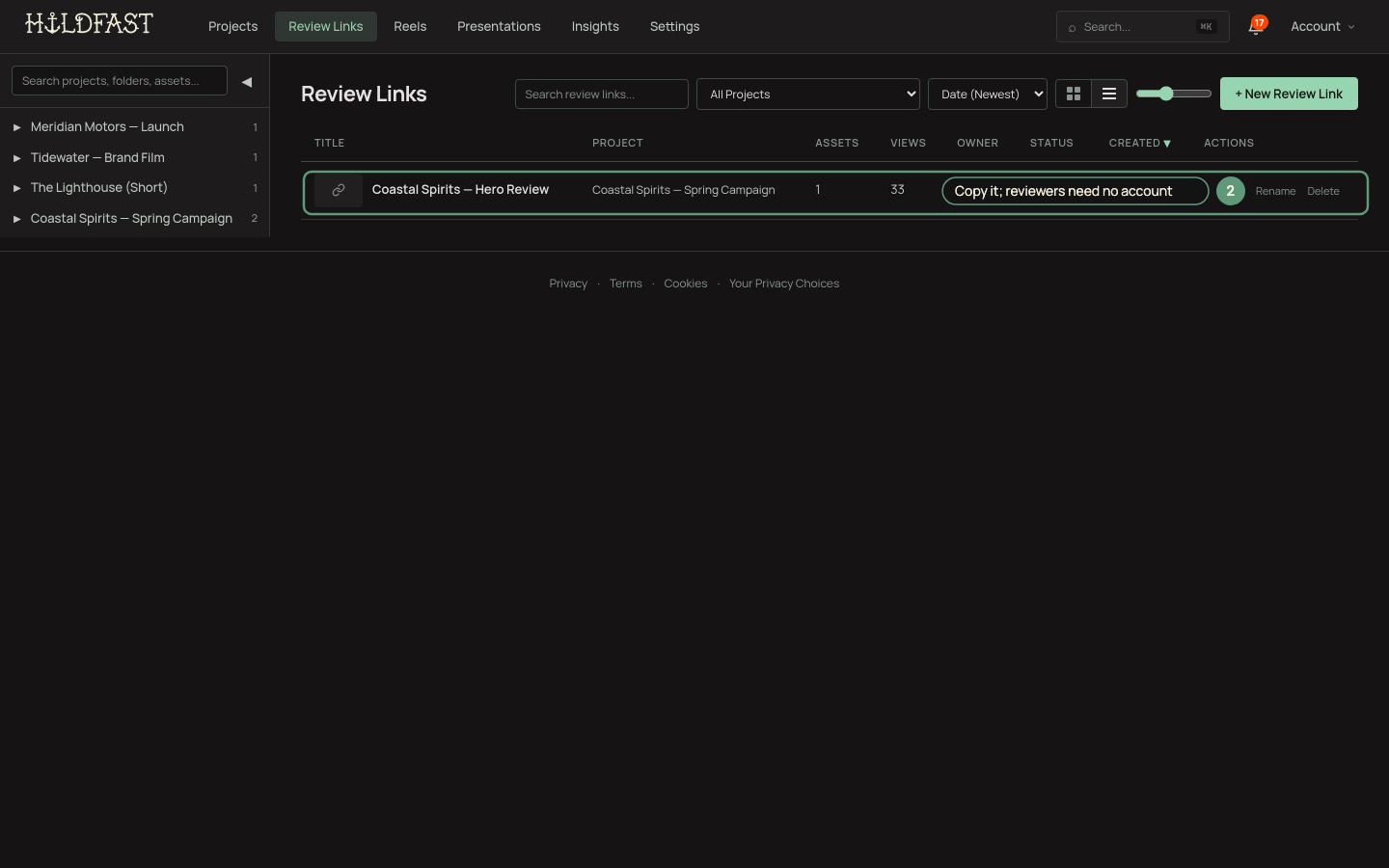
Task: Open the Cookies footer link
Action: pos(685,284)
